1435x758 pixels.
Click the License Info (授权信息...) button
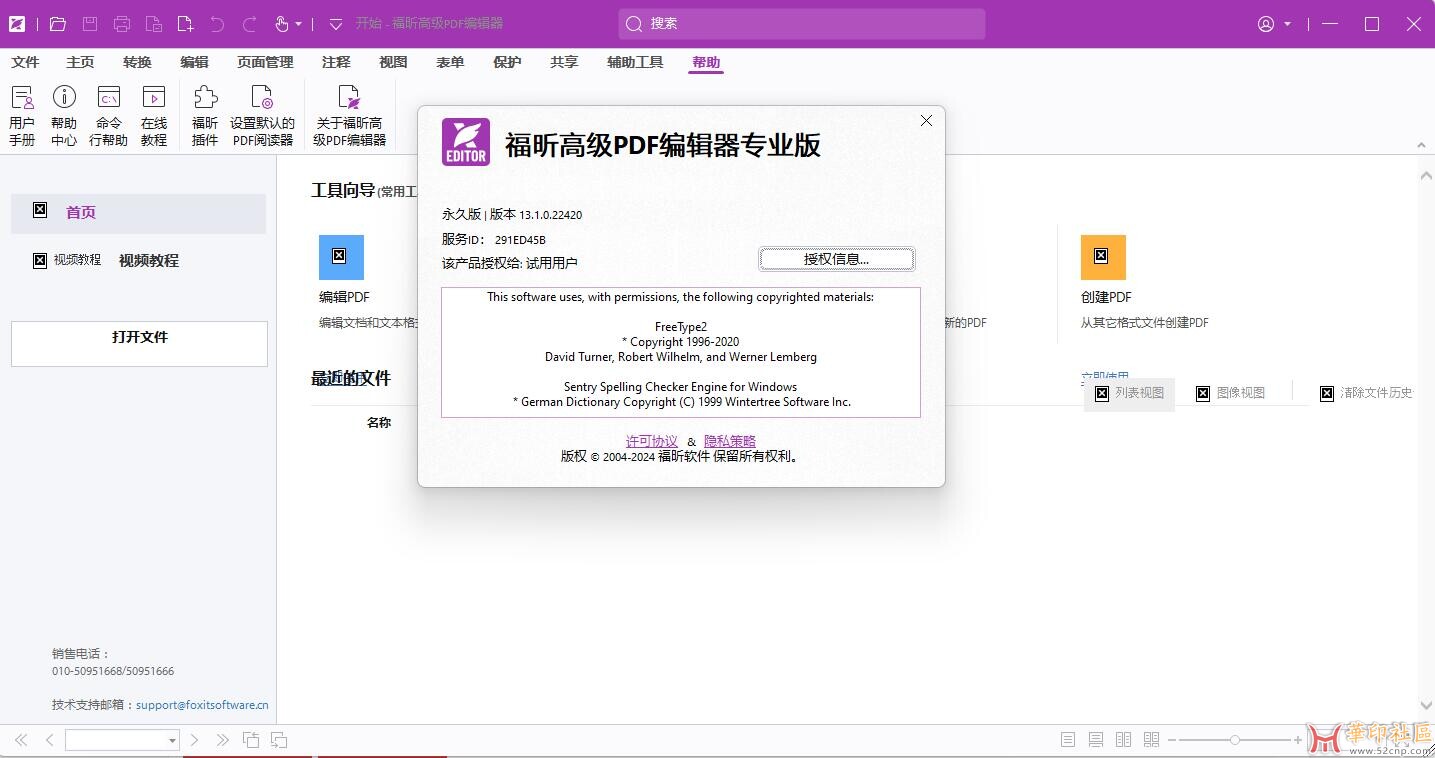(x=837, y=259)
